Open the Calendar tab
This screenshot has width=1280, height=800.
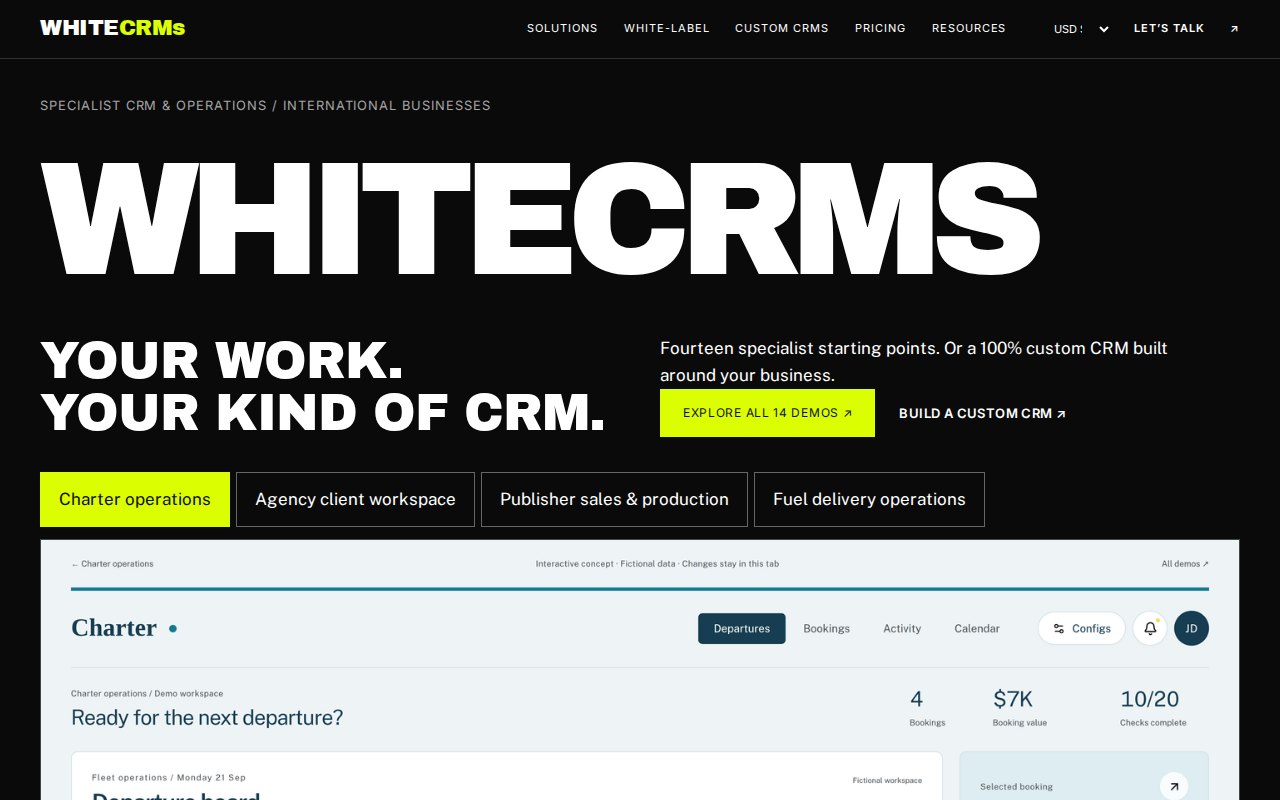pos(977,628)
